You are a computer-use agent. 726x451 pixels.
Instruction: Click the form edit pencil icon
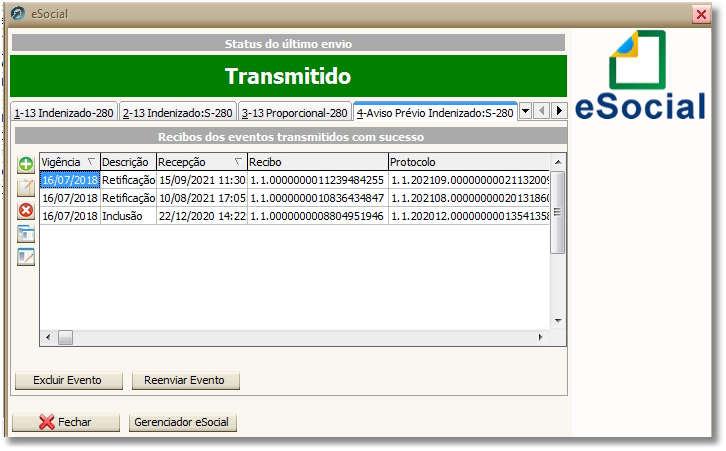click(26, 257)
